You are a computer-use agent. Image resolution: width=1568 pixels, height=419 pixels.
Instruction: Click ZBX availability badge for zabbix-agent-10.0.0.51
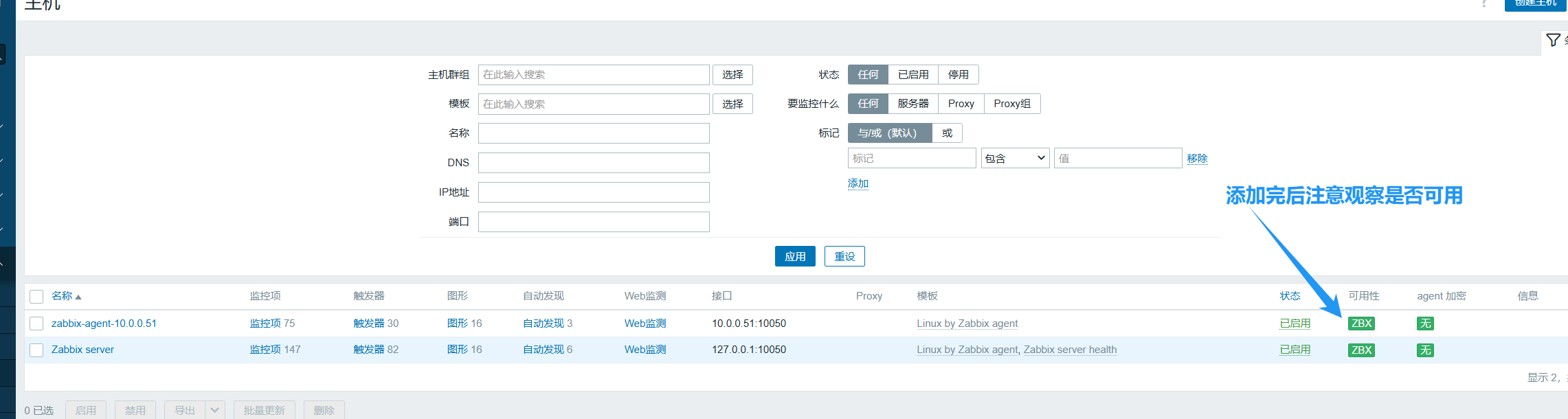point(1361,324)
